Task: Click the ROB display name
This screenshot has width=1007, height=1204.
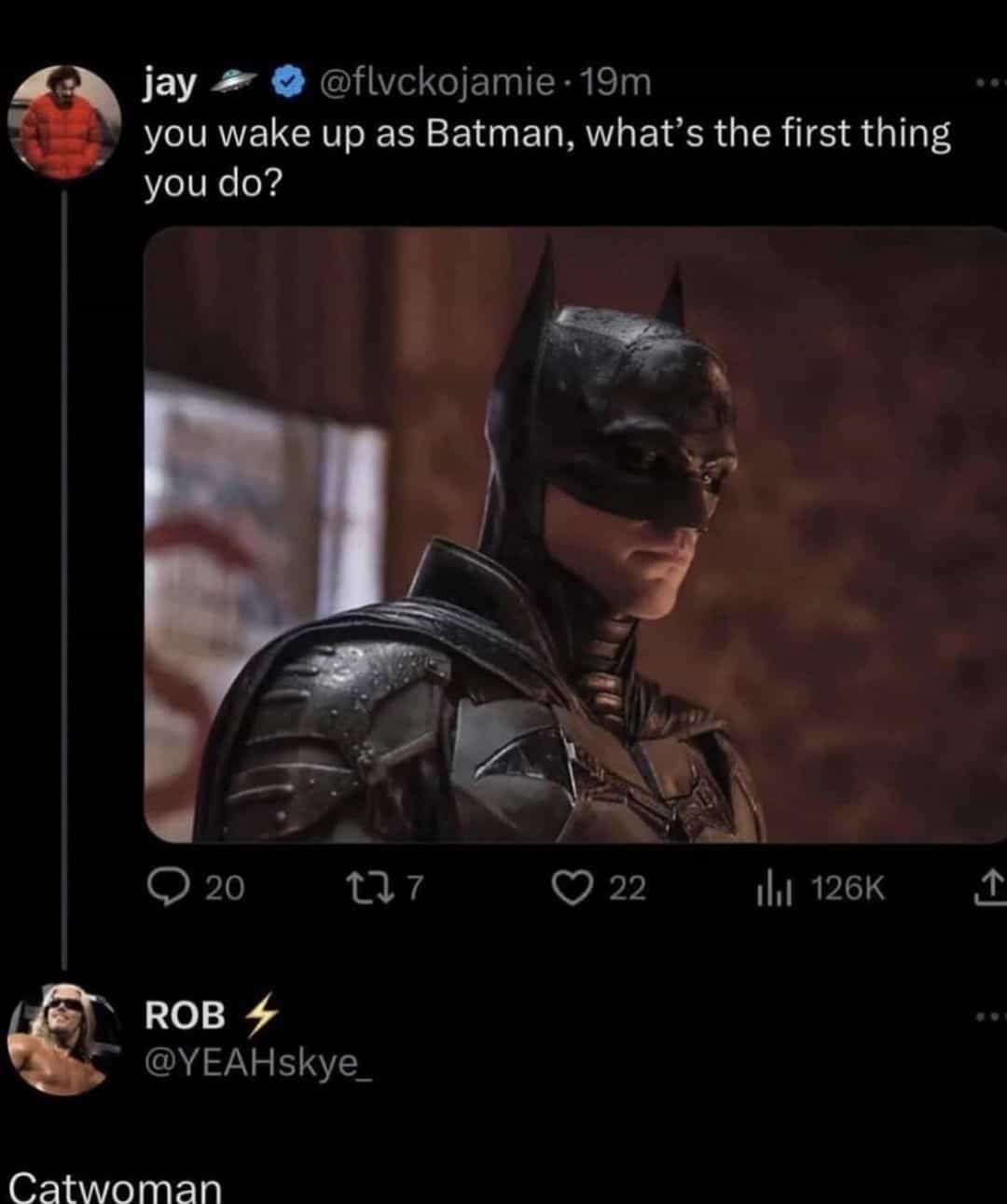Action: (x=185, y=1015)
